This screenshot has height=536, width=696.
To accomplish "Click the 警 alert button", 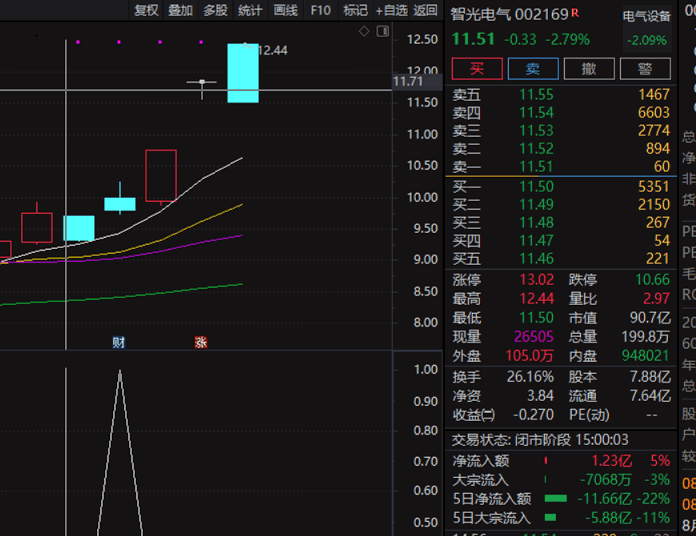I will 645,69.
